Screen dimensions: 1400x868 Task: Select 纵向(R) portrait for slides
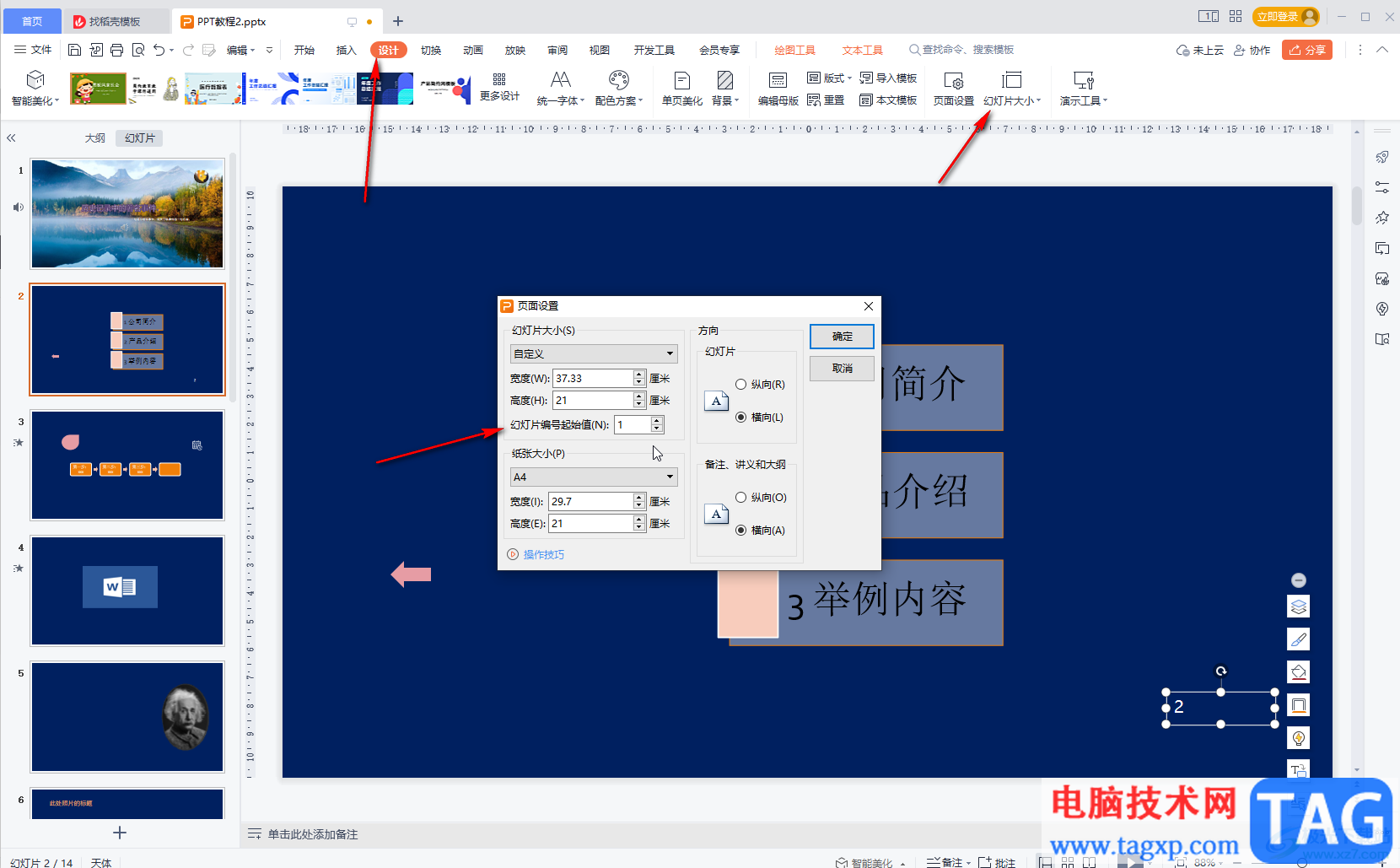click(760, 384)
